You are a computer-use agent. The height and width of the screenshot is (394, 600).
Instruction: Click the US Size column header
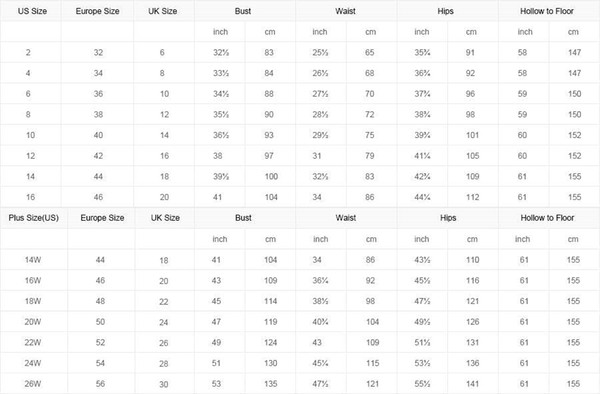(x=32, y=11)
